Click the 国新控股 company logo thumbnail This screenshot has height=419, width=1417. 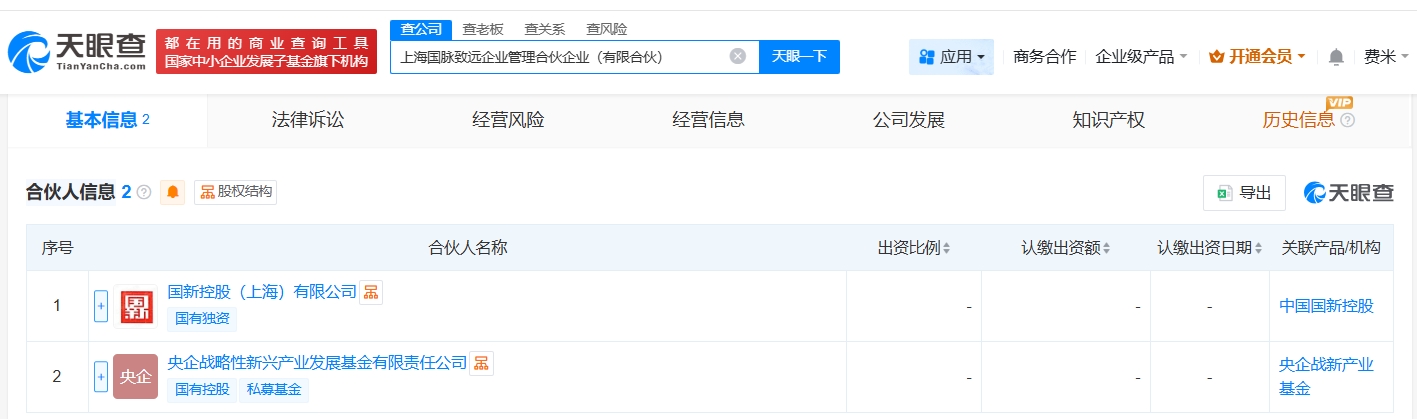(x=135, y=306)
